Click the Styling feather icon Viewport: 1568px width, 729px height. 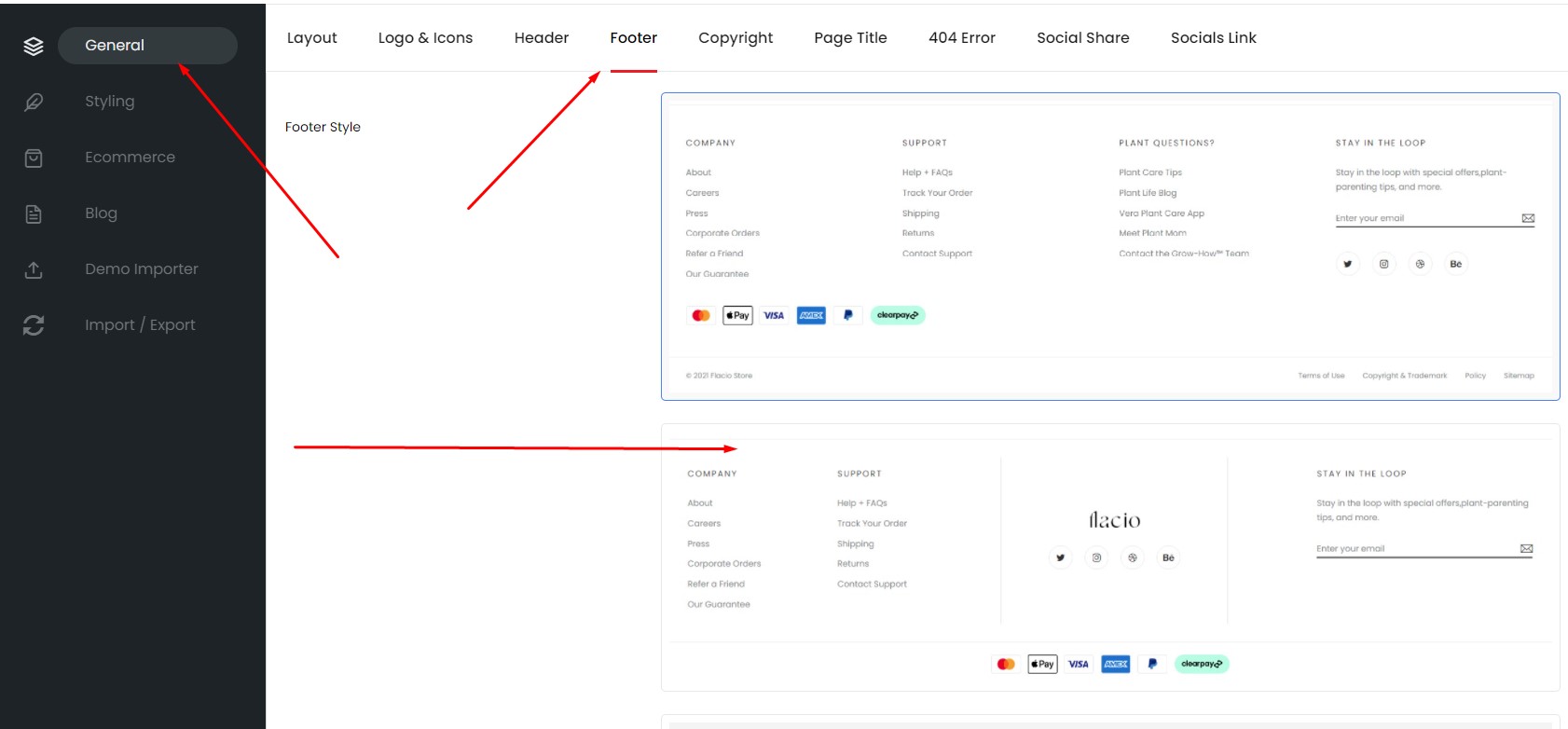pos(34,102)
